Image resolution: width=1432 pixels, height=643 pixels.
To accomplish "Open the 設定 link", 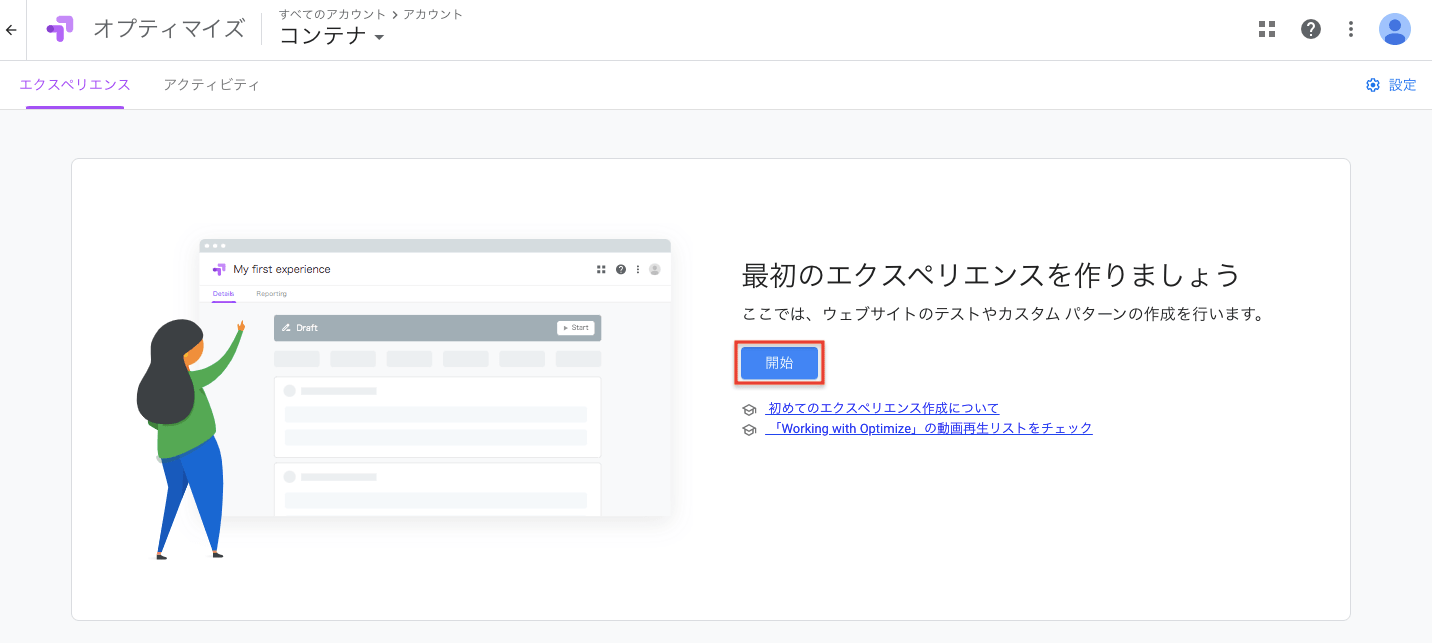I will 1402,85.
